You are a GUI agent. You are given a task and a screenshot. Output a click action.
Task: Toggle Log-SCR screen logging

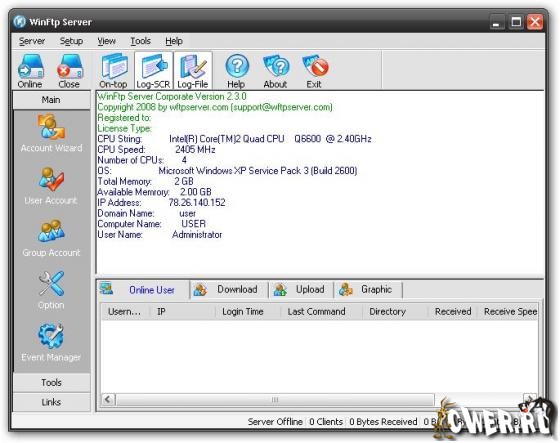tap(153, 71)
